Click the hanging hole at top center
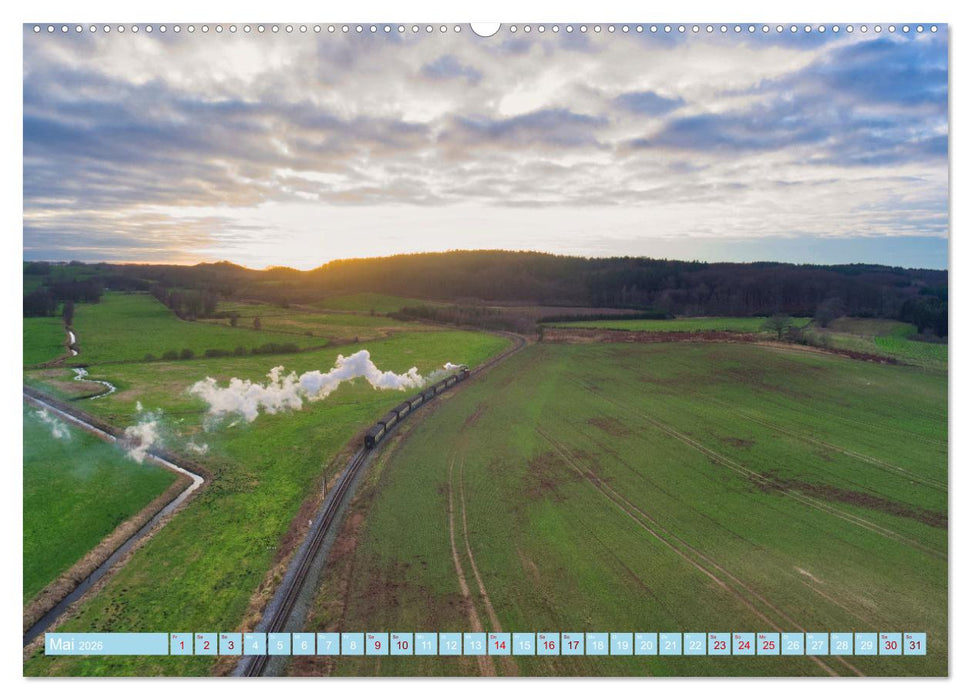The width and height of the screenshot is (971, 700). [485, 28]
